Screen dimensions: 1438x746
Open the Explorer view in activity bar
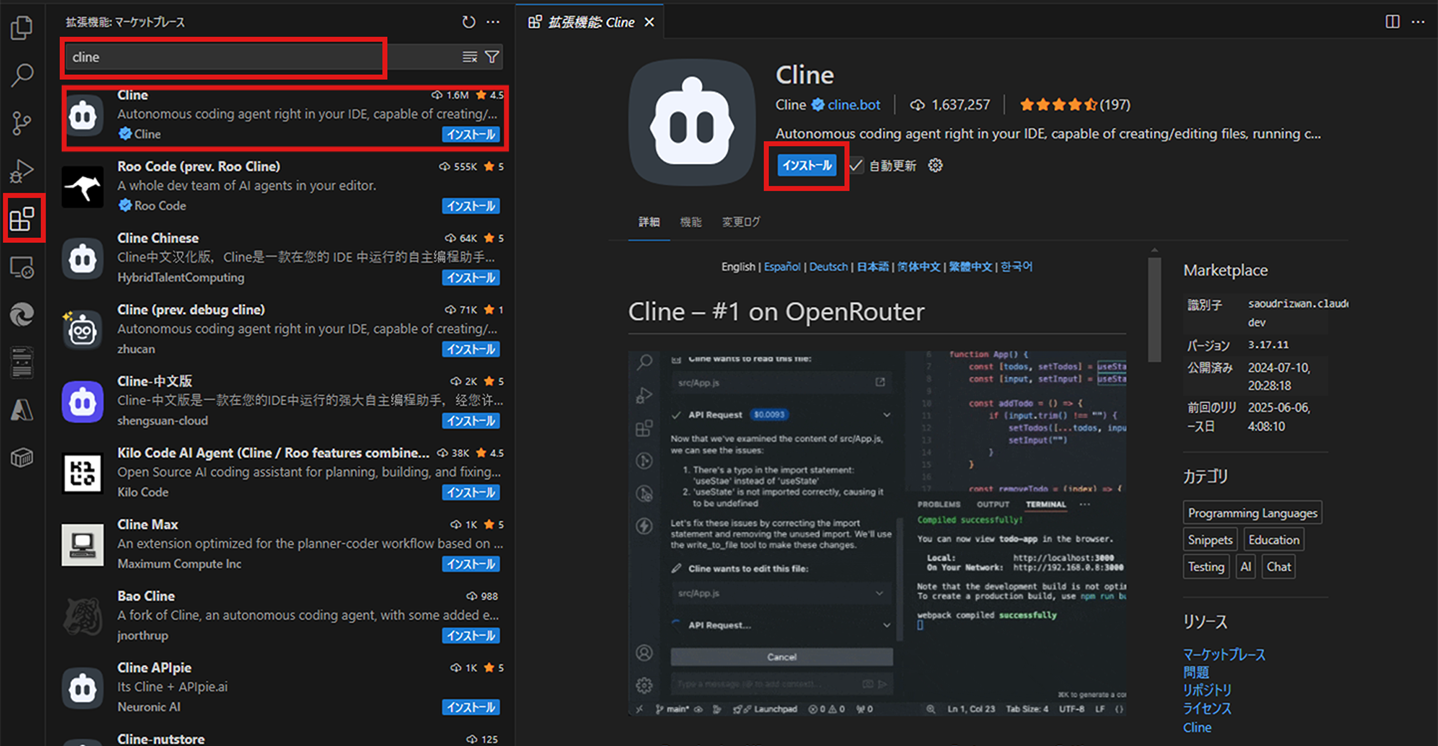pos(21,27)
